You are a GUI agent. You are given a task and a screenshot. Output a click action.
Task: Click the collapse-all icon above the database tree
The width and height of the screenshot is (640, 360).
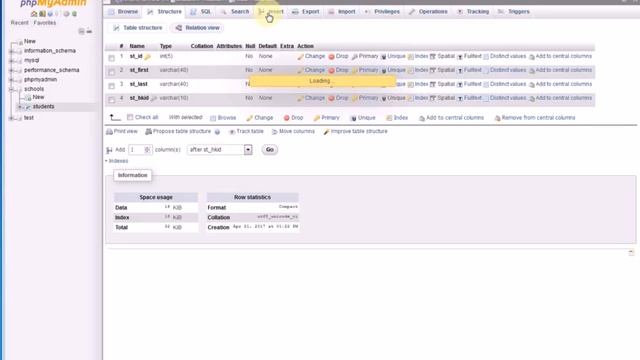click(81, 31)
